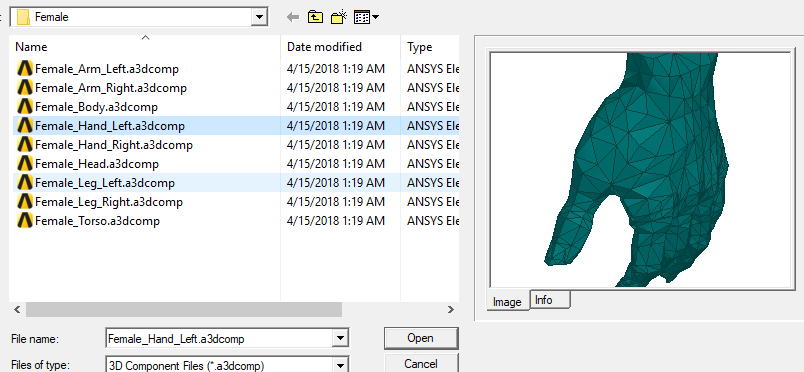Select Female_Head.a3dcomp file
The height and width of the screenshot is (372, 804).
pos(97,164)
